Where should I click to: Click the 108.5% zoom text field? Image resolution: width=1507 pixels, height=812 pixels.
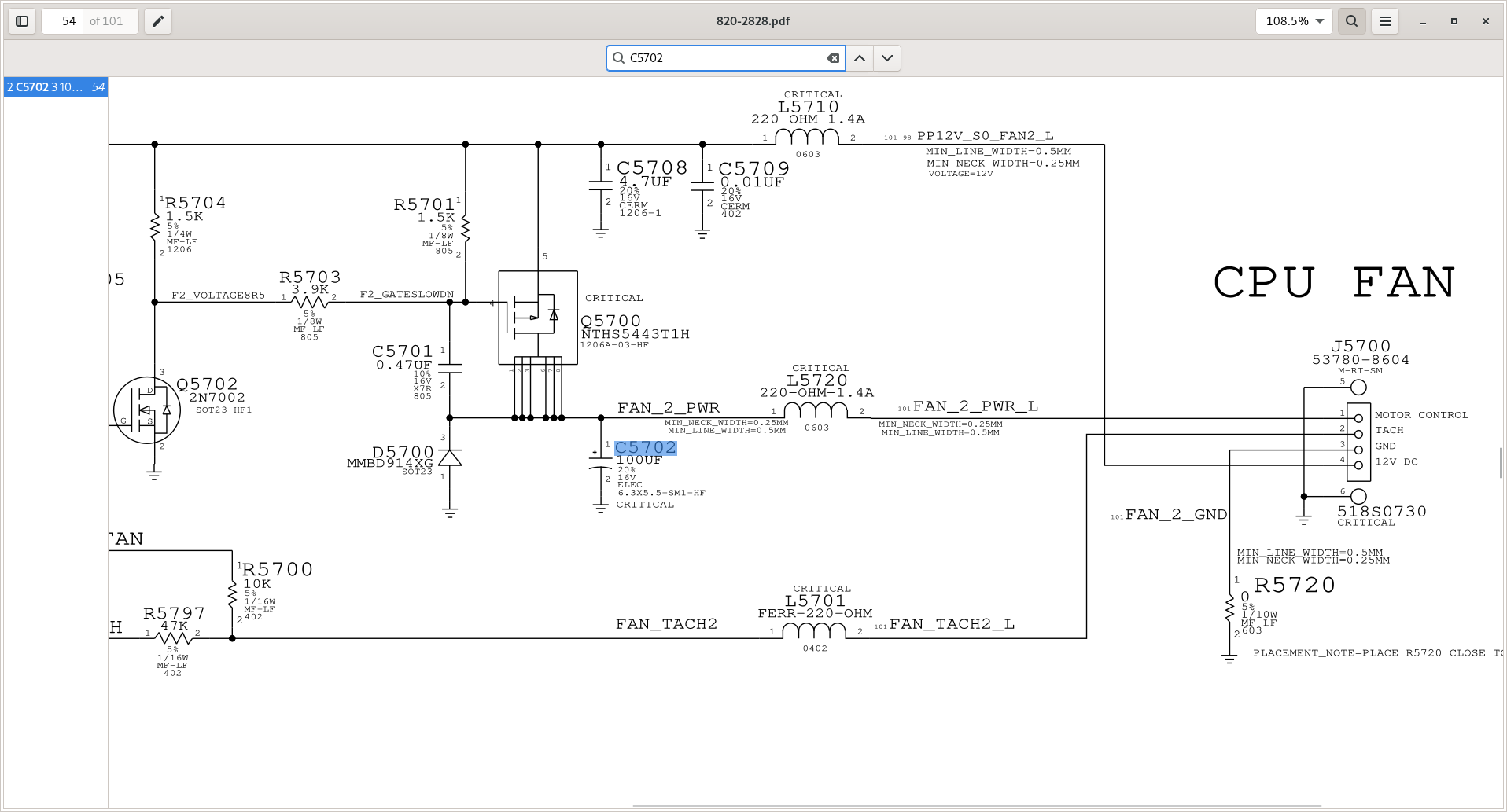click(x=1286, y=21)
